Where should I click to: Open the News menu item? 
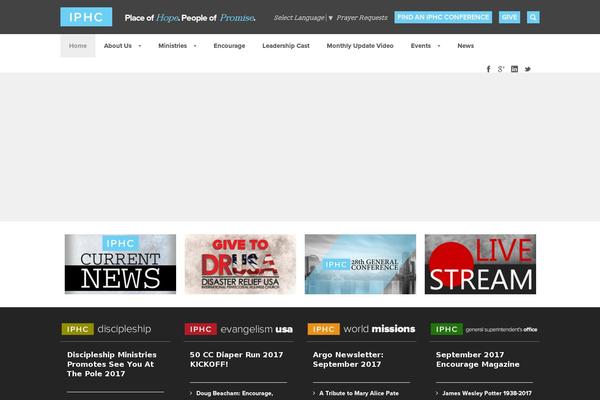tap(466, 46)
